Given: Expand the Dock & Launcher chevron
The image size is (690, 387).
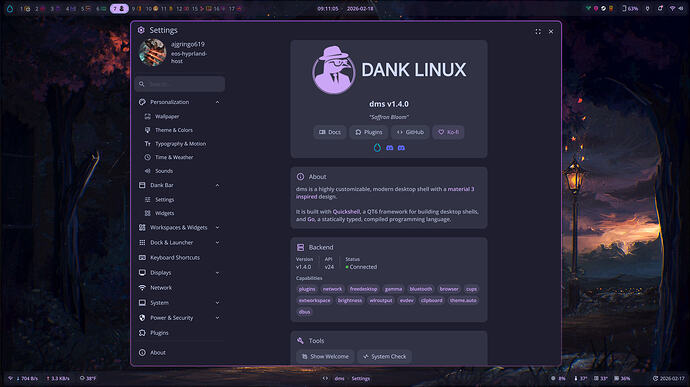Looking at the screenshot, I should point(217,243).
